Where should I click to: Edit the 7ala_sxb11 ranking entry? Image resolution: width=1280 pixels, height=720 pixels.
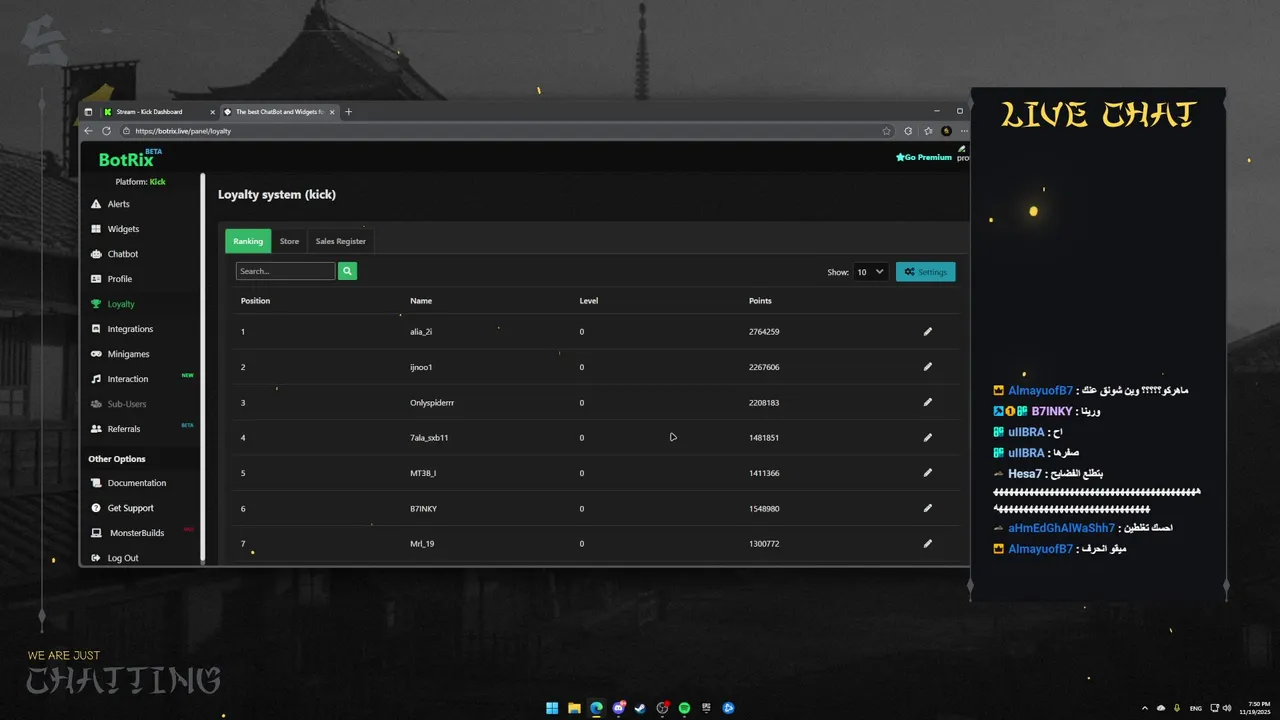point(927,437)
